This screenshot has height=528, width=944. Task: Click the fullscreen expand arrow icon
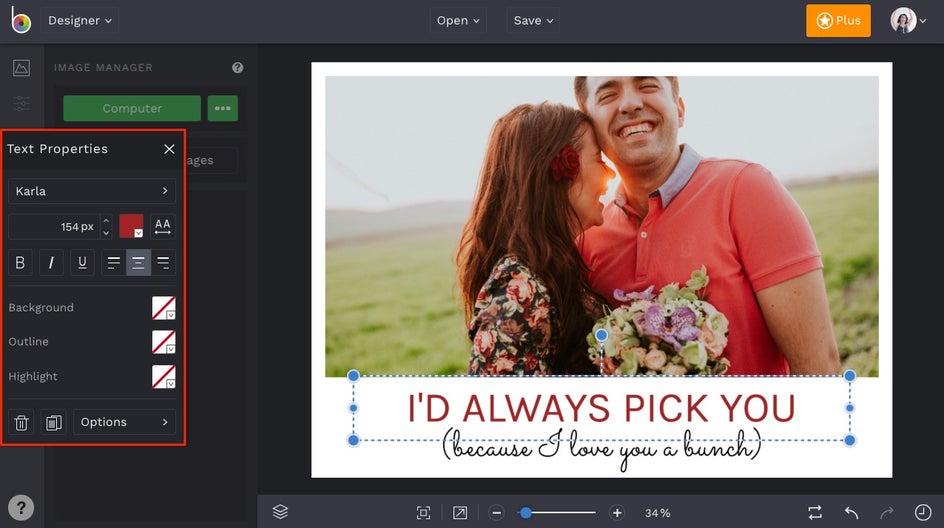tap(460, 512)
